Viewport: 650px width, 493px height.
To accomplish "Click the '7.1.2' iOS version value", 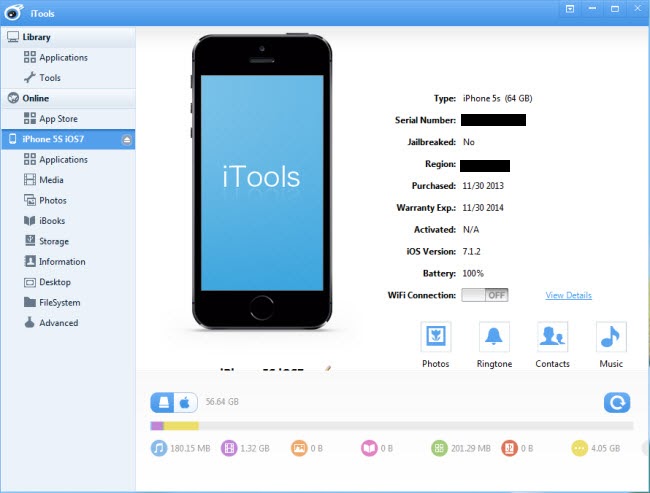I will point(471,251).
